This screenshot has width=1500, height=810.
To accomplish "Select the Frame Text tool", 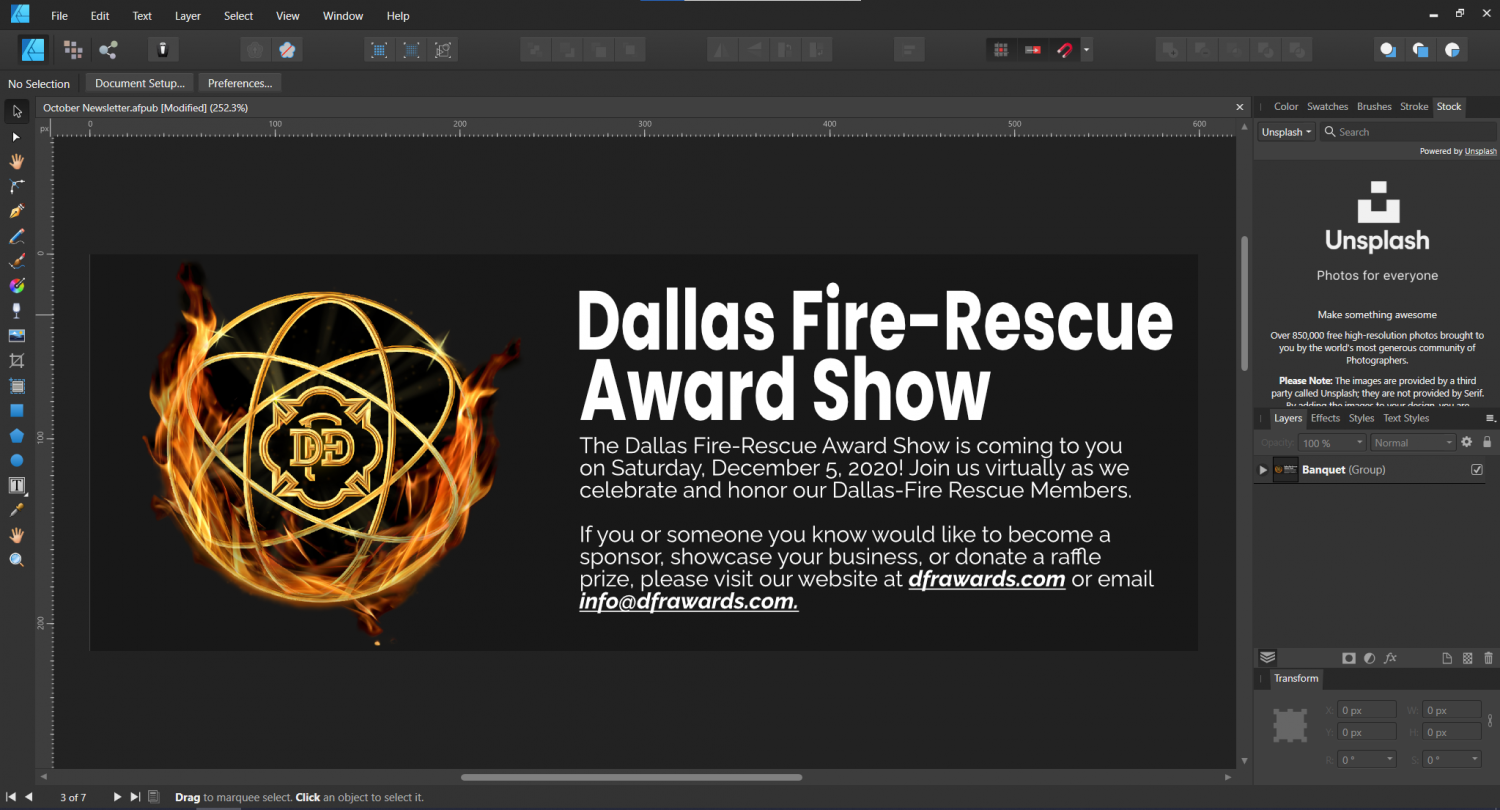I will click(17, 486).
